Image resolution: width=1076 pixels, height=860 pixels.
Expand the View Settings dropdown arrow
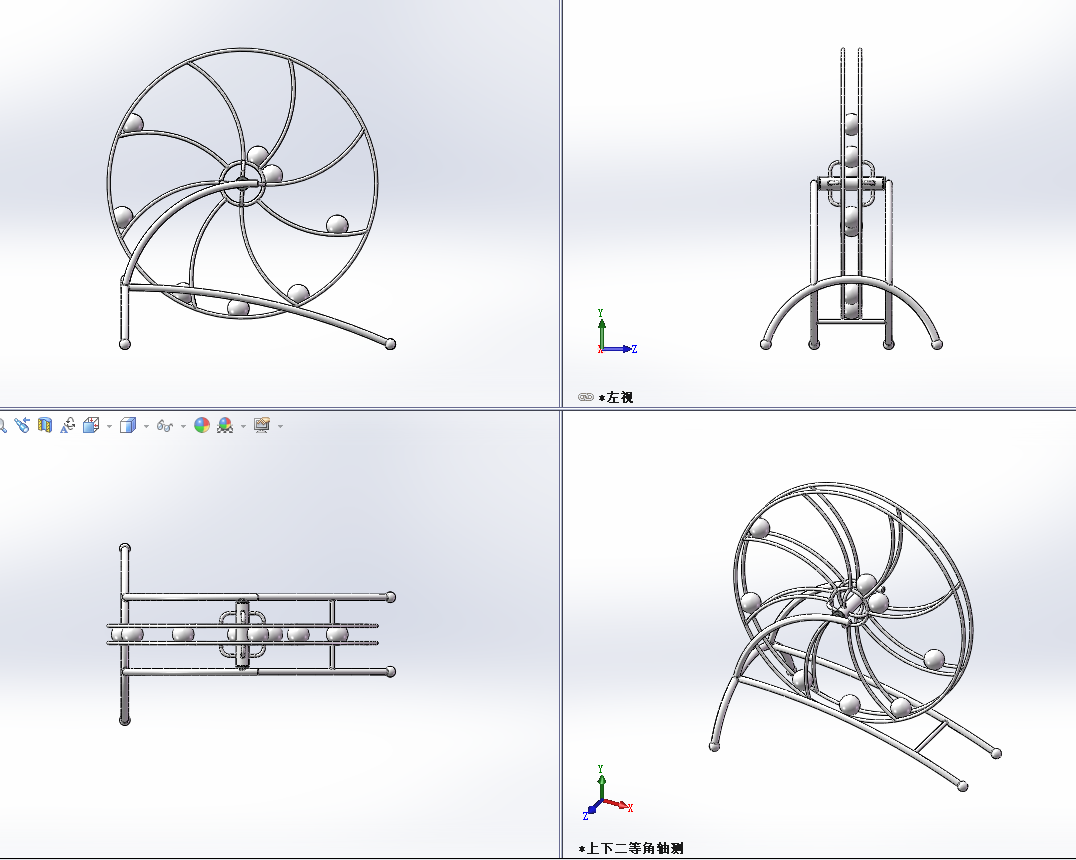click(x=281, y=426)
